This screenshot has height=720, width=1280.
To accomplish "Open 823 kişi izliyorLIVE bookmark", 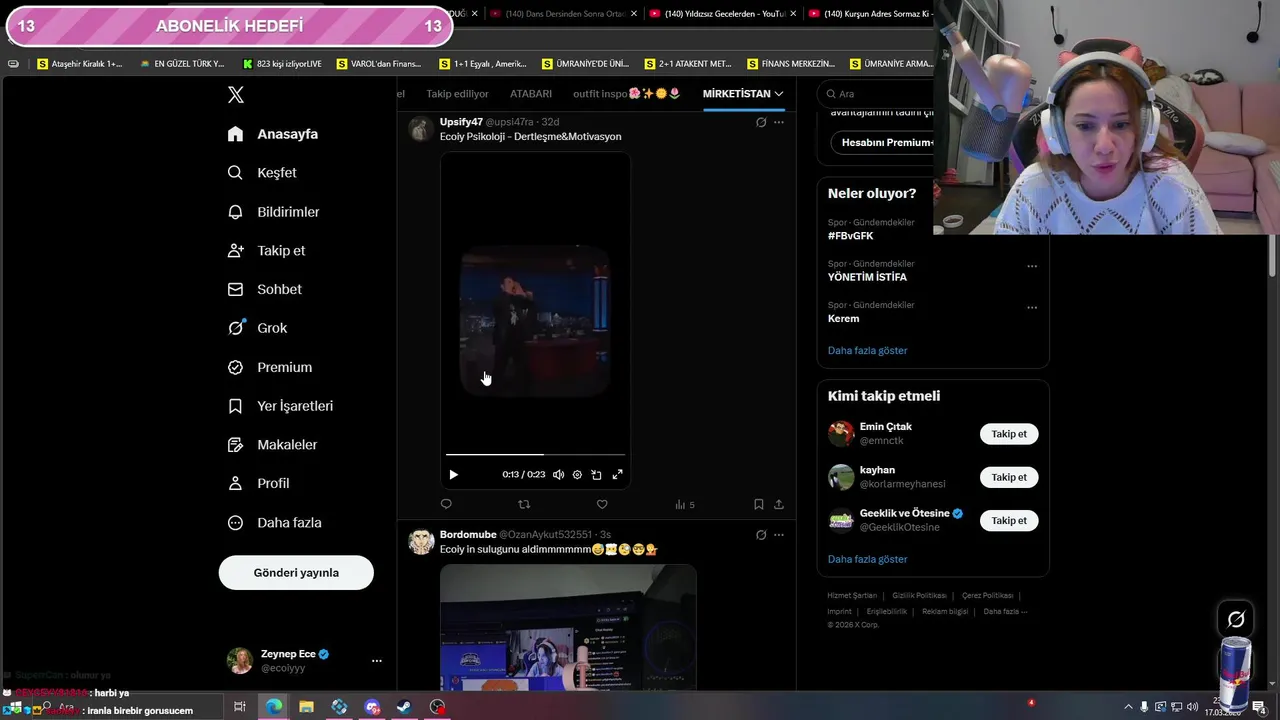I will [283, 64].
